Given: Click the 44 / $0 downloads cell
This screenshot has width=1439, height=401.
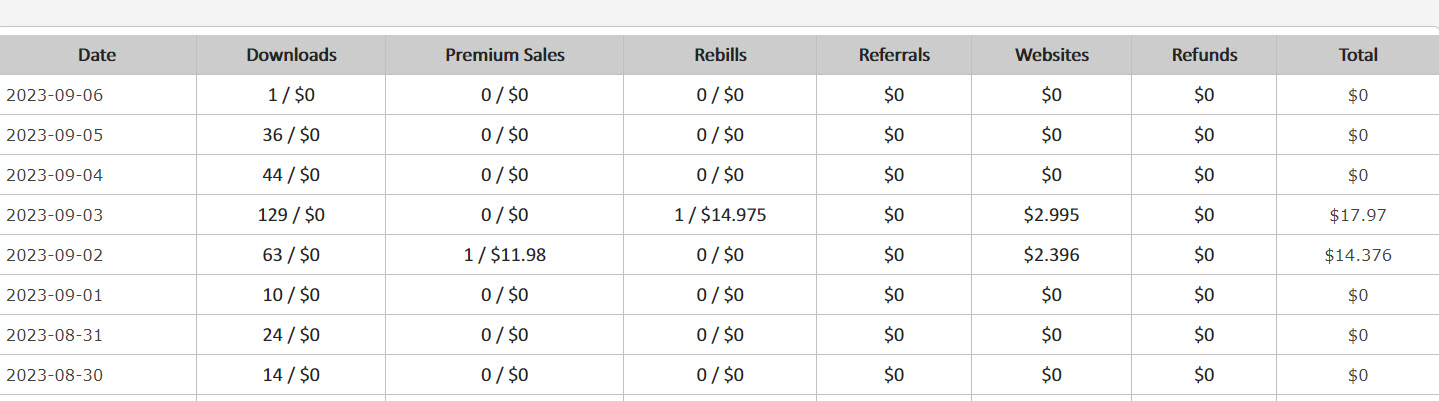Looking at the screenshot, I should pyautogui.click(x=291, y=175).
